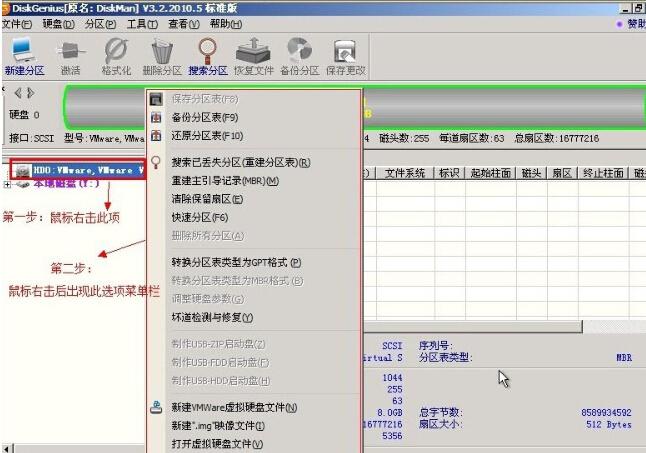
Task: Open the 工具(T) menu
Action: pos(142,24)
